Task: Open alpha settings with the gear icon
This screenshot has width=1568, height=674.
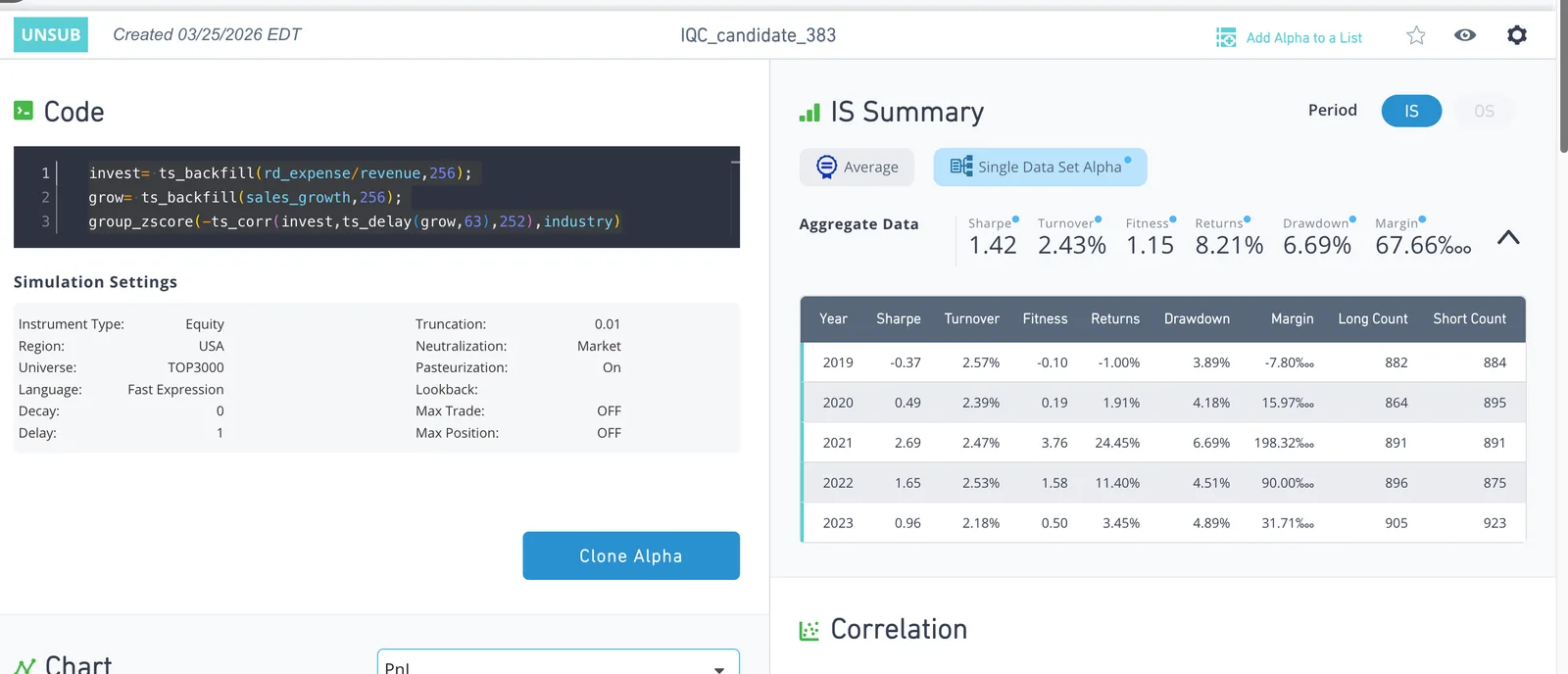Action: pos(1517,35)
